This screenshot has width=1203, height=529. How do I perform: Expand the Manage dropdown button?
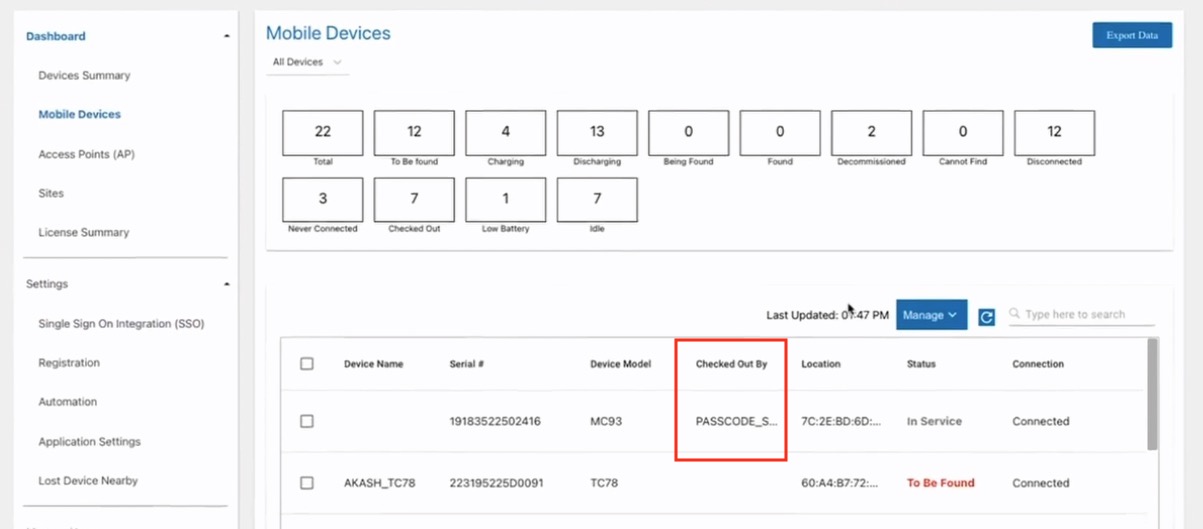pyautogui.click(x=931, y=315)
